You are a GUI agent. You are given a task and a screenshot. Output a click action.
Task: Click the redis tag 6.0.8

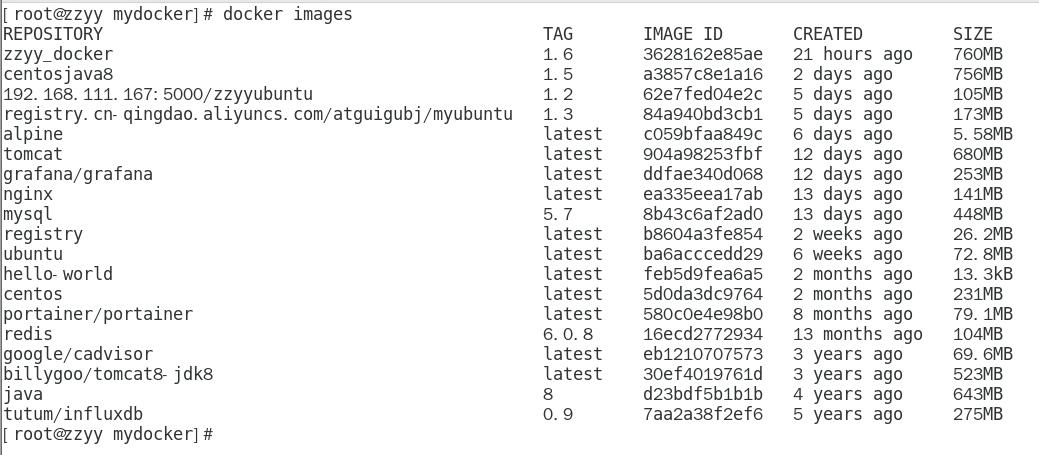coord(568,334)
